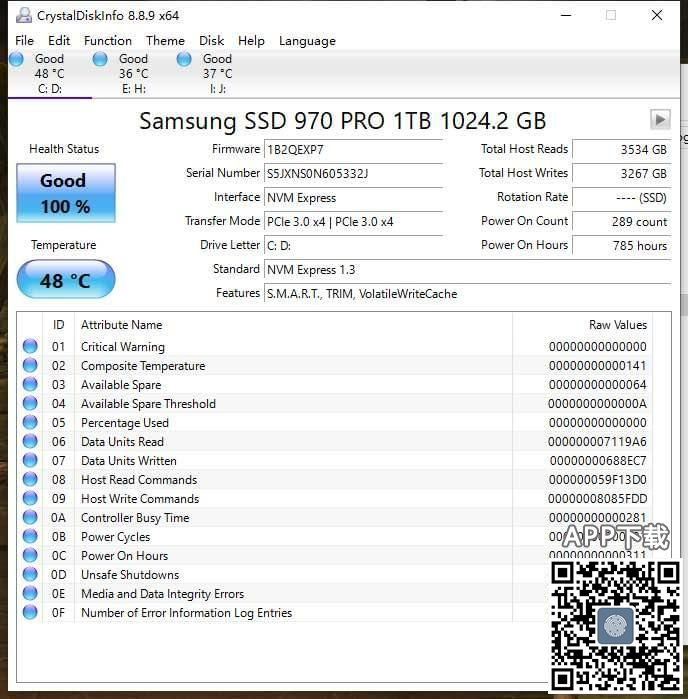This screenshot has height=699, width=688.
Task: Click the Raw Values column header
Action: tap(590, 325)
